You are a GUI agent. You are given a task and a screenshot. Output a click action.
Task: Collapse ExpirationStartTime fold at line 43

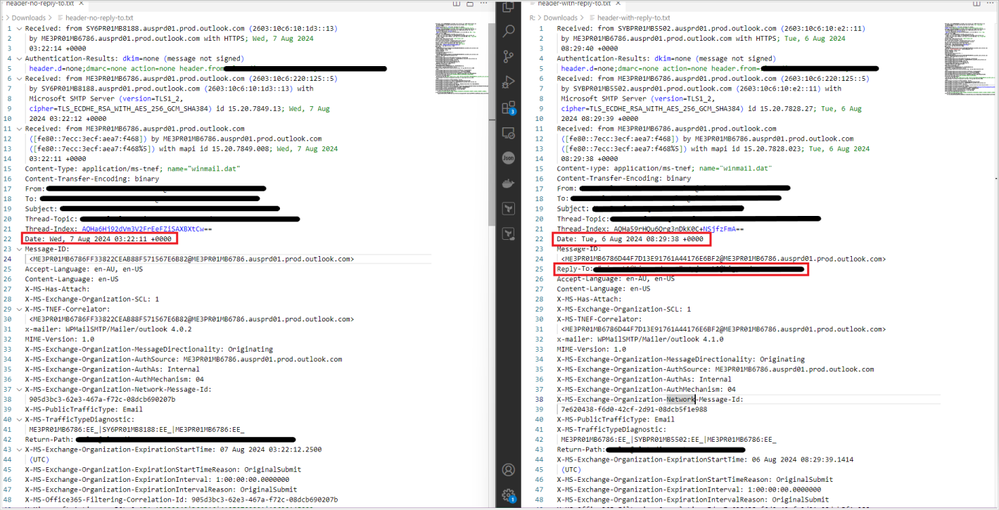click(19, 449)
